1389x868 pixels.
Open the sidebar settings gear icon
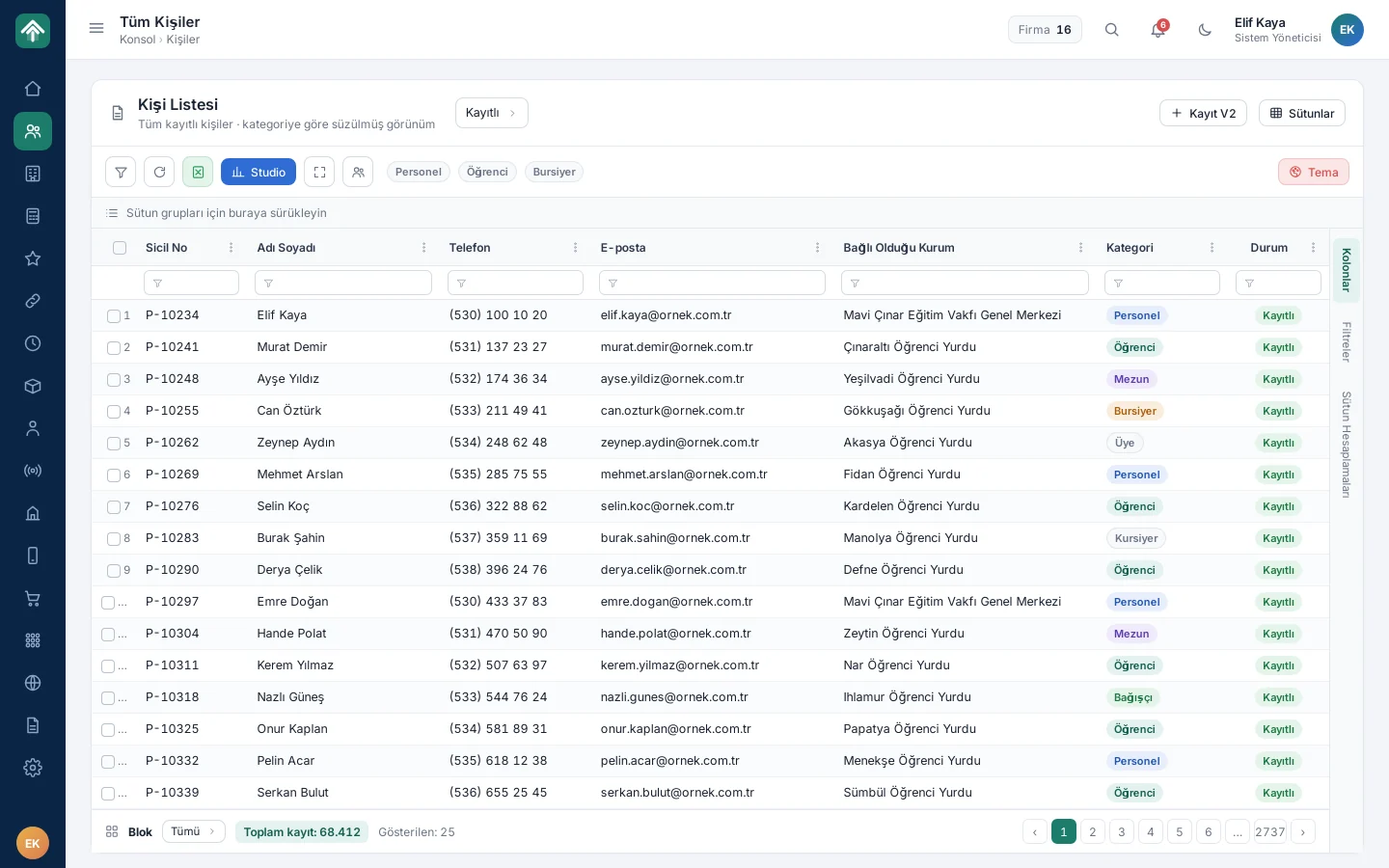tap(33, 768)
